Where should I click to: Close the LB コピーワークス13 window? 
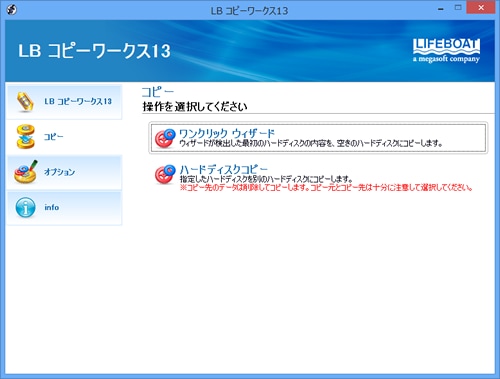pos(481,8)
